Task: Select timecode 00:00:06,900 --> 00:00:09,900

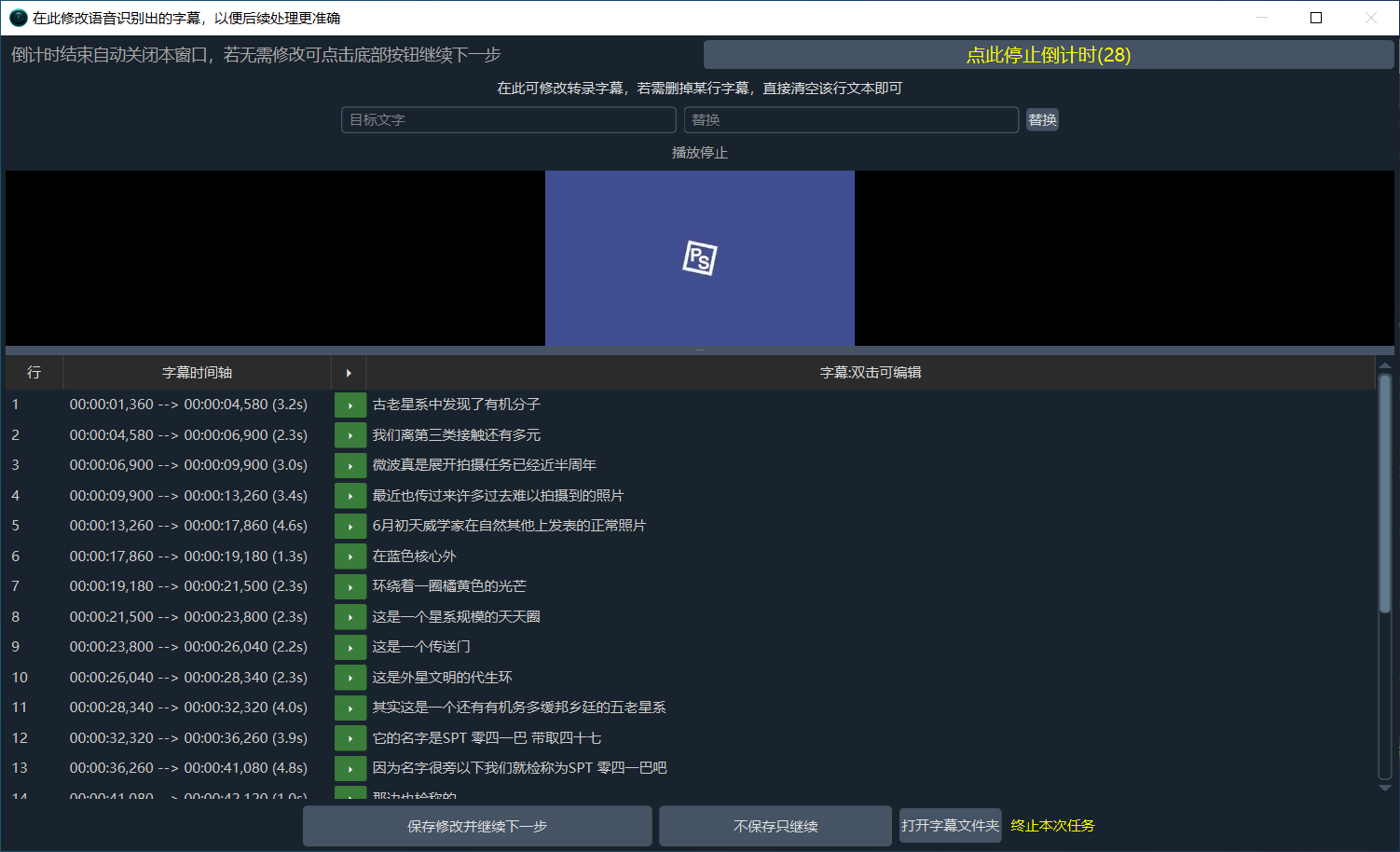Action: [x=188, y=465]
